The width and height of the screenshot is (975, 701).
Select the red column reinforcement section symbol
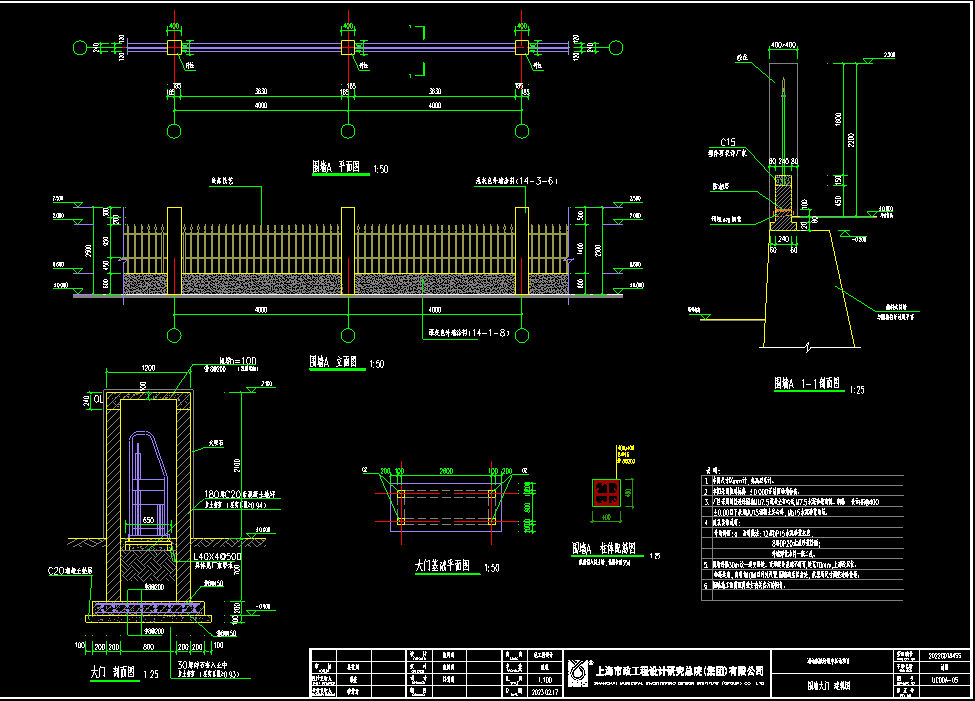tap(606, 491)
